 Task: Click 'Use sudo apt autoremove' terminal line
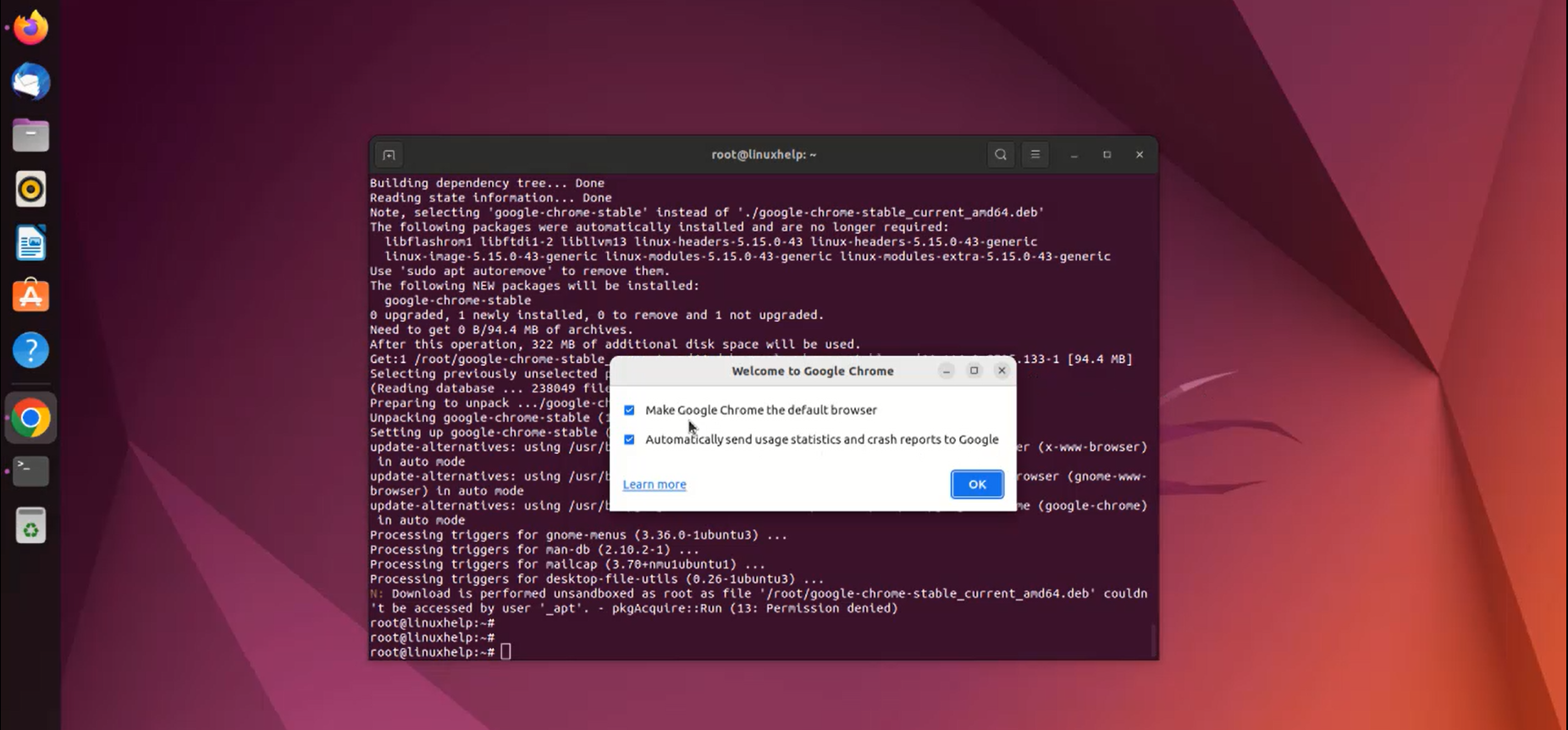point(519,271)
